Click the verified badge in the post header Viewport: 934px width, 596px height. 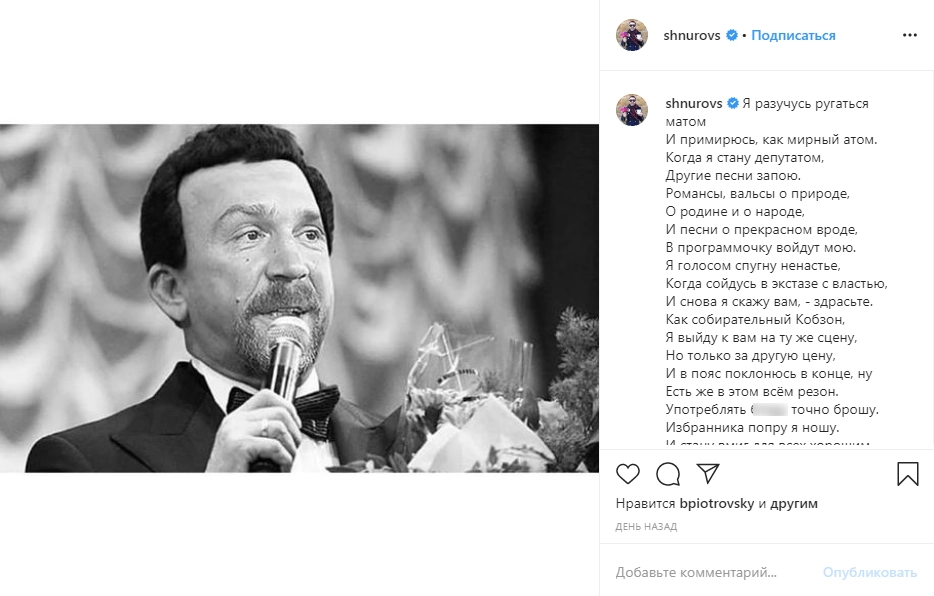coord(732,35)
